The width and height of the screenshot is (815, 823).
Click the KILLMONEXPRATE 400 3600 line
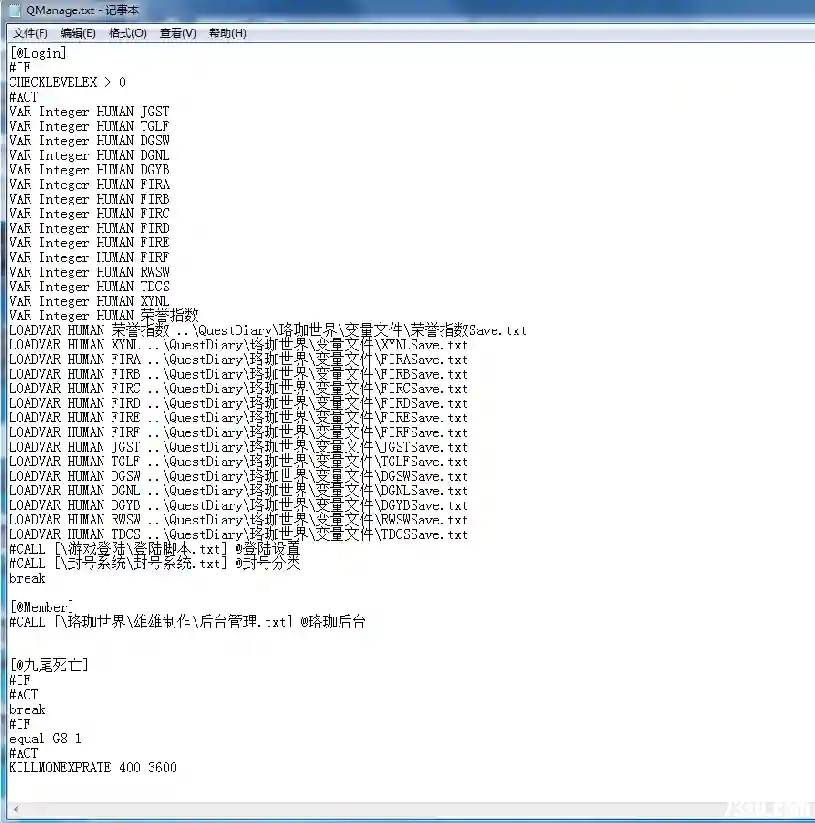click(93, 768)
